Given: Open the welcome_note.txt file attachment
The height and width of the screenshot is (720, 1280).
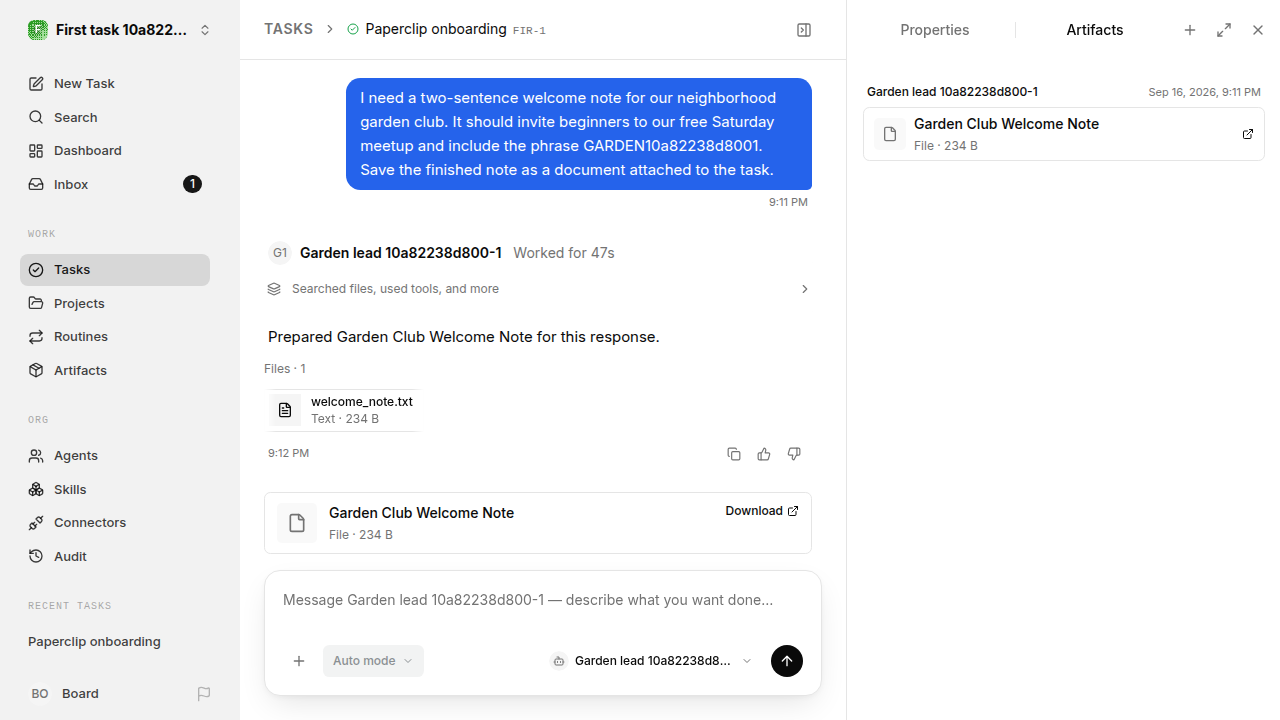Looking at the screenshot, I should pos(342,410).
